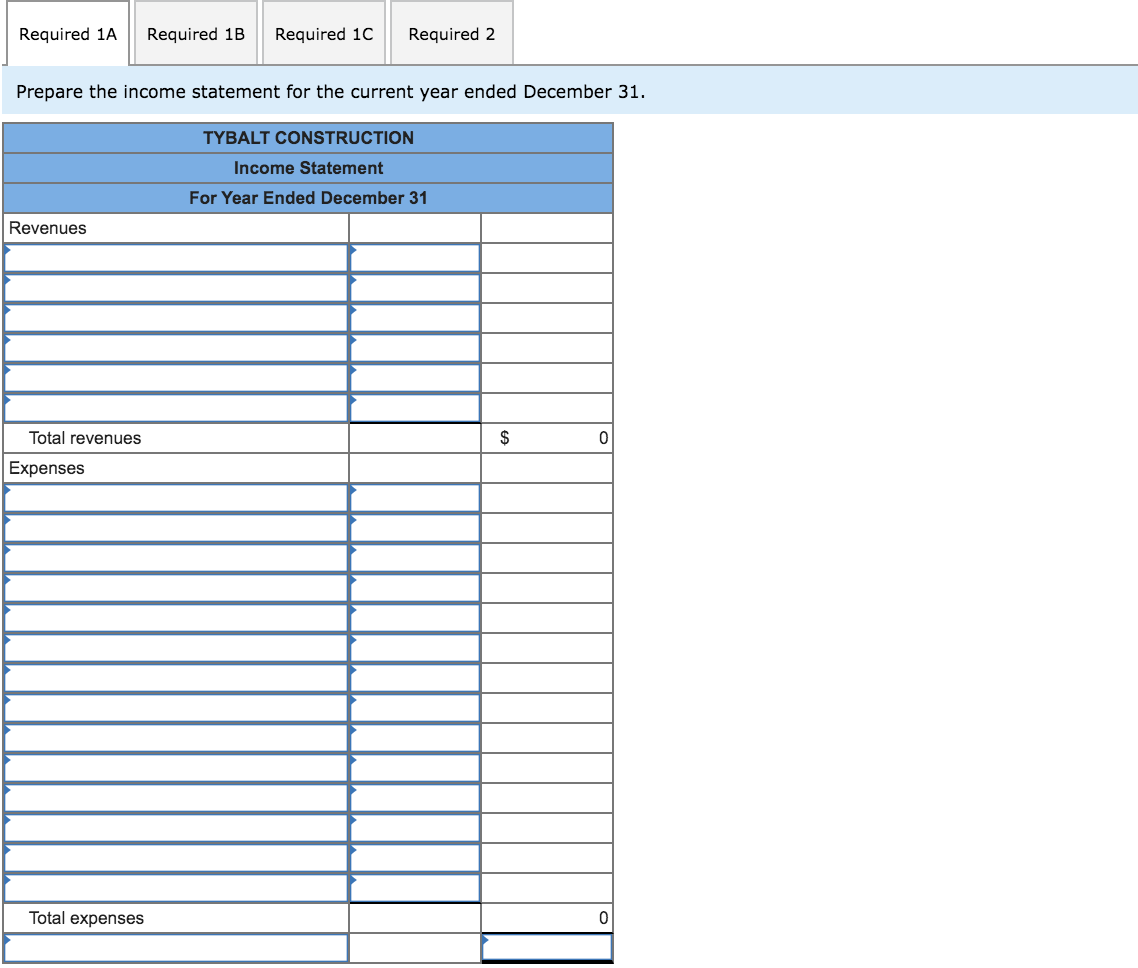
Task: Click the amount cell beside the first revenue row
Action: pyautogui.click(x=414, y=257)
